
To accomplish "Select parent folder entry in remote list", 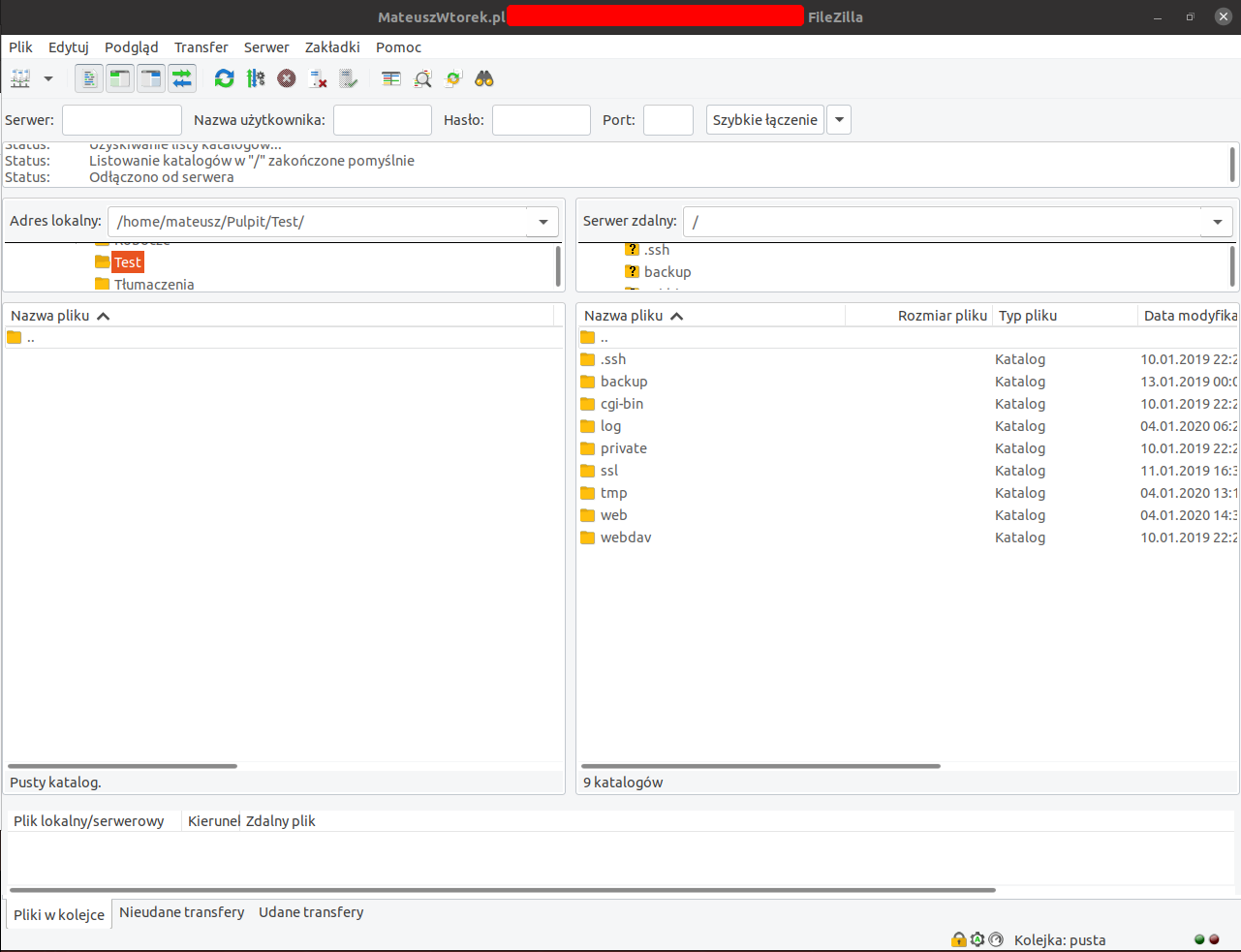I will click(908, 338).
